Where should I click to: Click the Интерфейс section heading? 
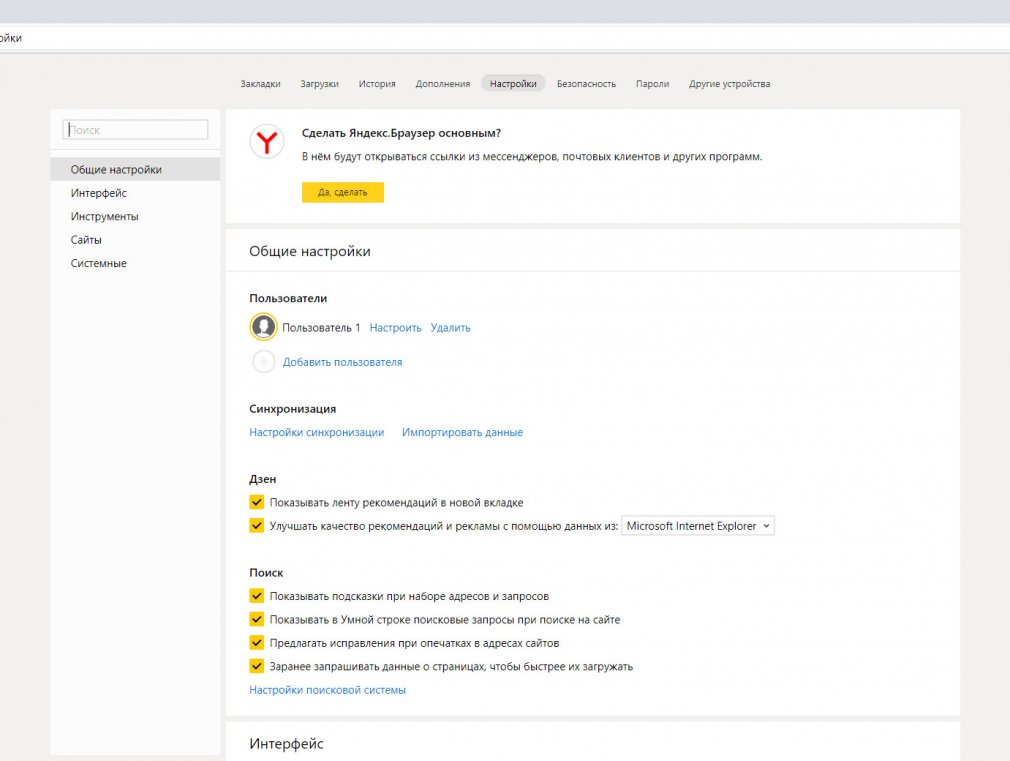tap(286, 744)
